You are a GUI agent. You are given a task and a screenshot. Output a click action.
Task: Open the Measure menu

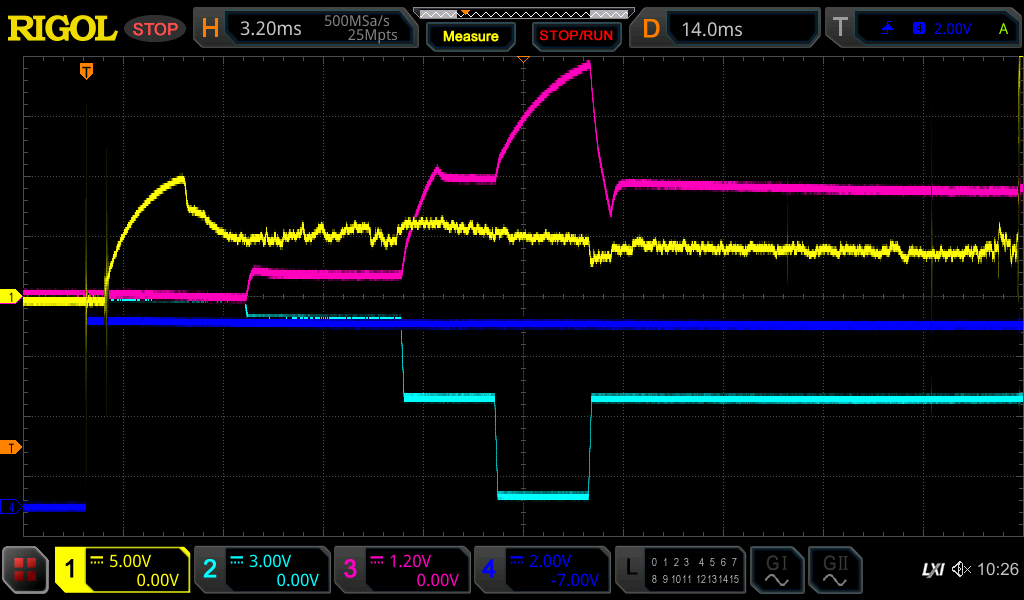tap(470, 36)
